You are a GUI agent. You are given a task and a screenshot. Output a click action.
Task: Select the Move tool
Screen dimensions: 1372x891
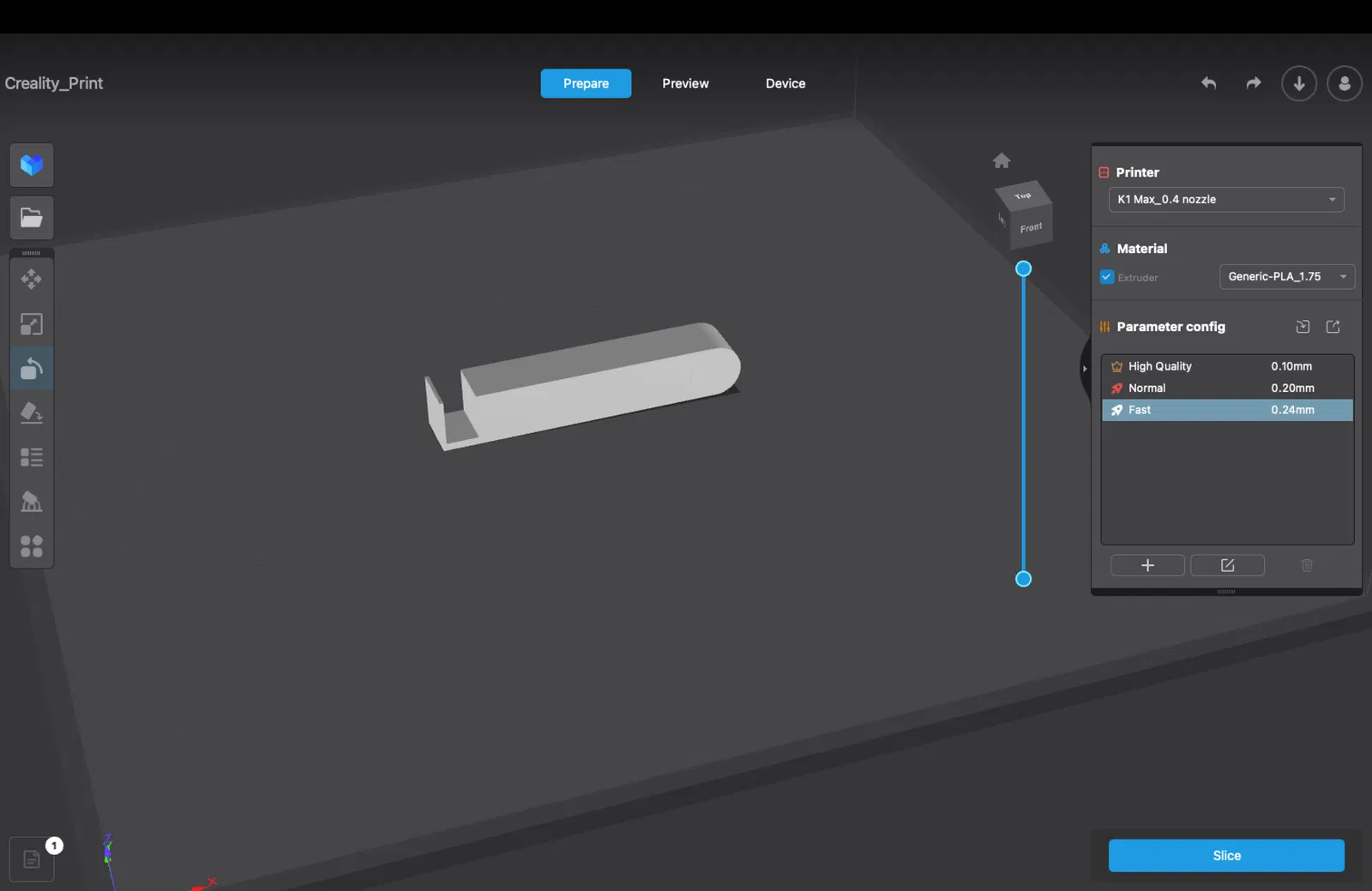[32, 280]
